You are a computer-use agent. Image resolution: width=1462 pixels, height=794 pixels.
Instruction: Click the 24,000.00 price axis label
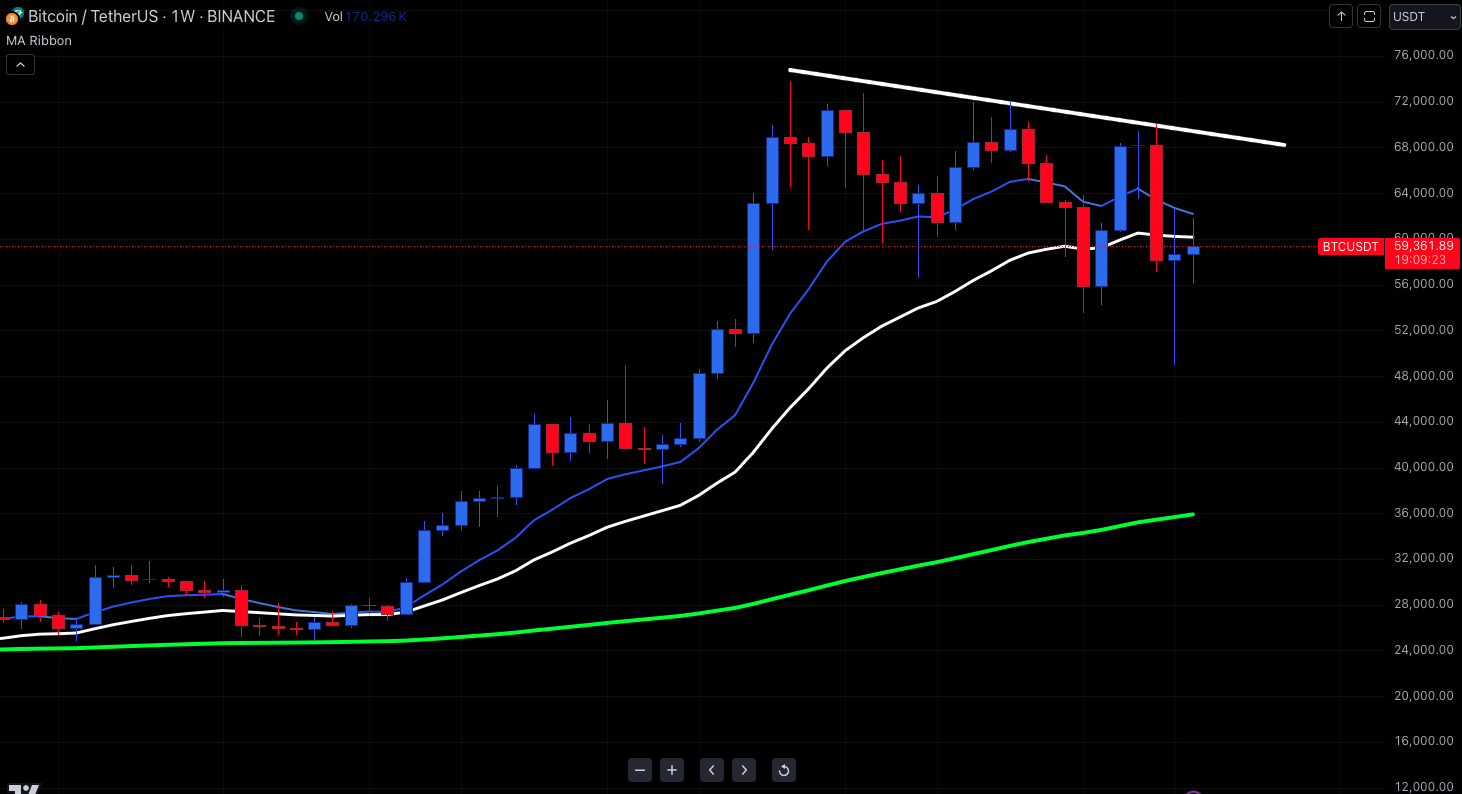[1423, 650]
